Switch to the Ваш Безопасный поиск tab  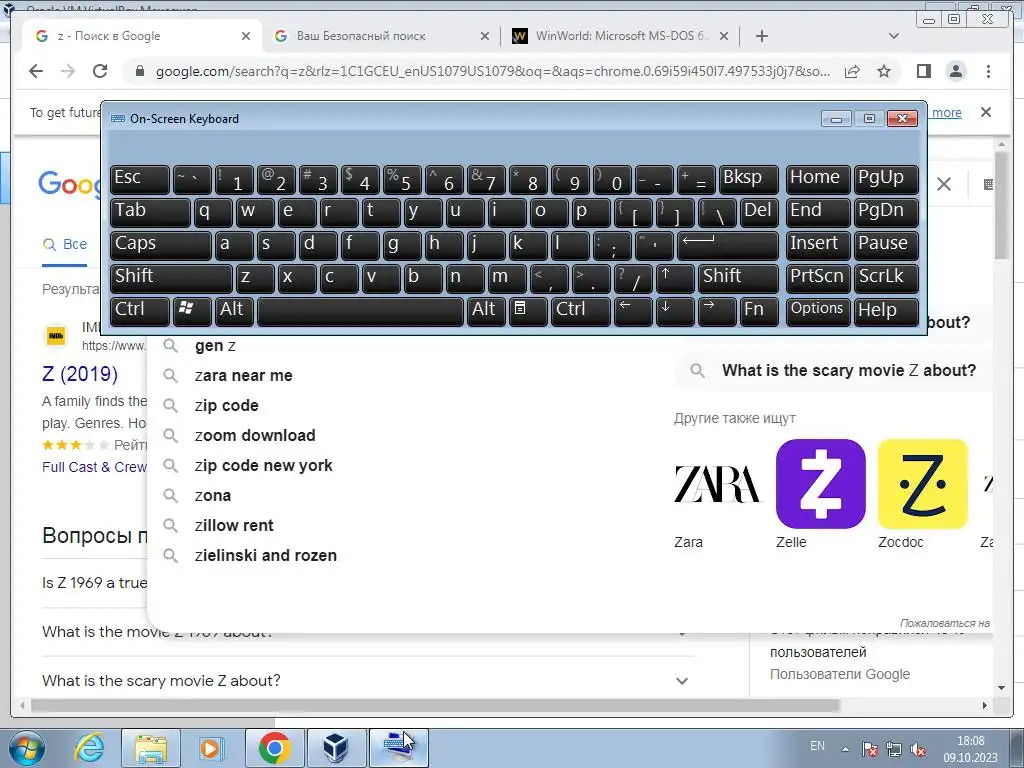pyautogui.click(x=383, y=36)
